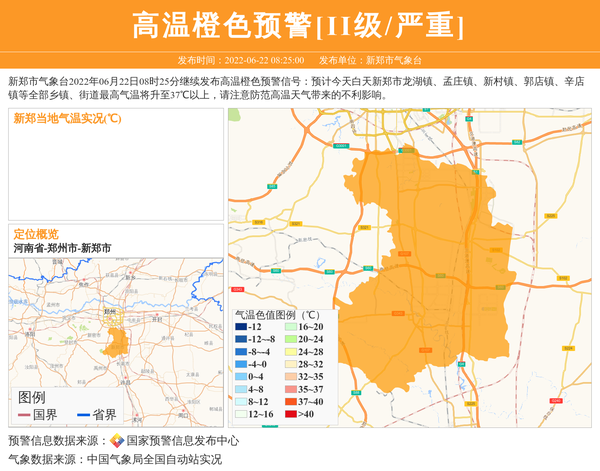Click the 0~4 light blue legend swatch
Screen dimensions: 600x471
point(240,377)
